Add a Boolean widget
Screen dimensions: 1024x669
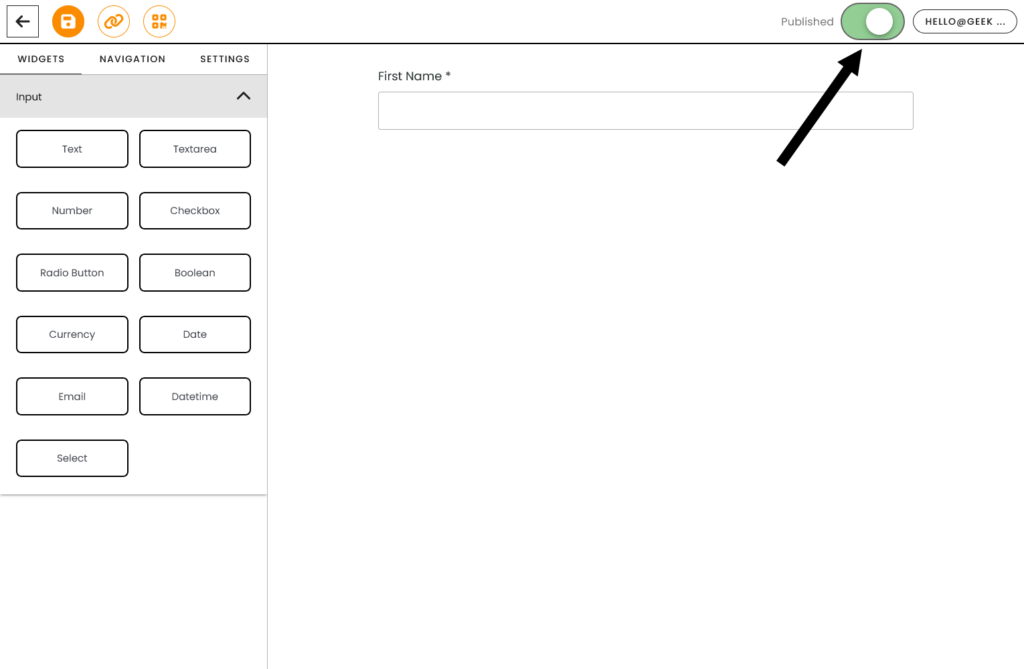click(194, 273)
